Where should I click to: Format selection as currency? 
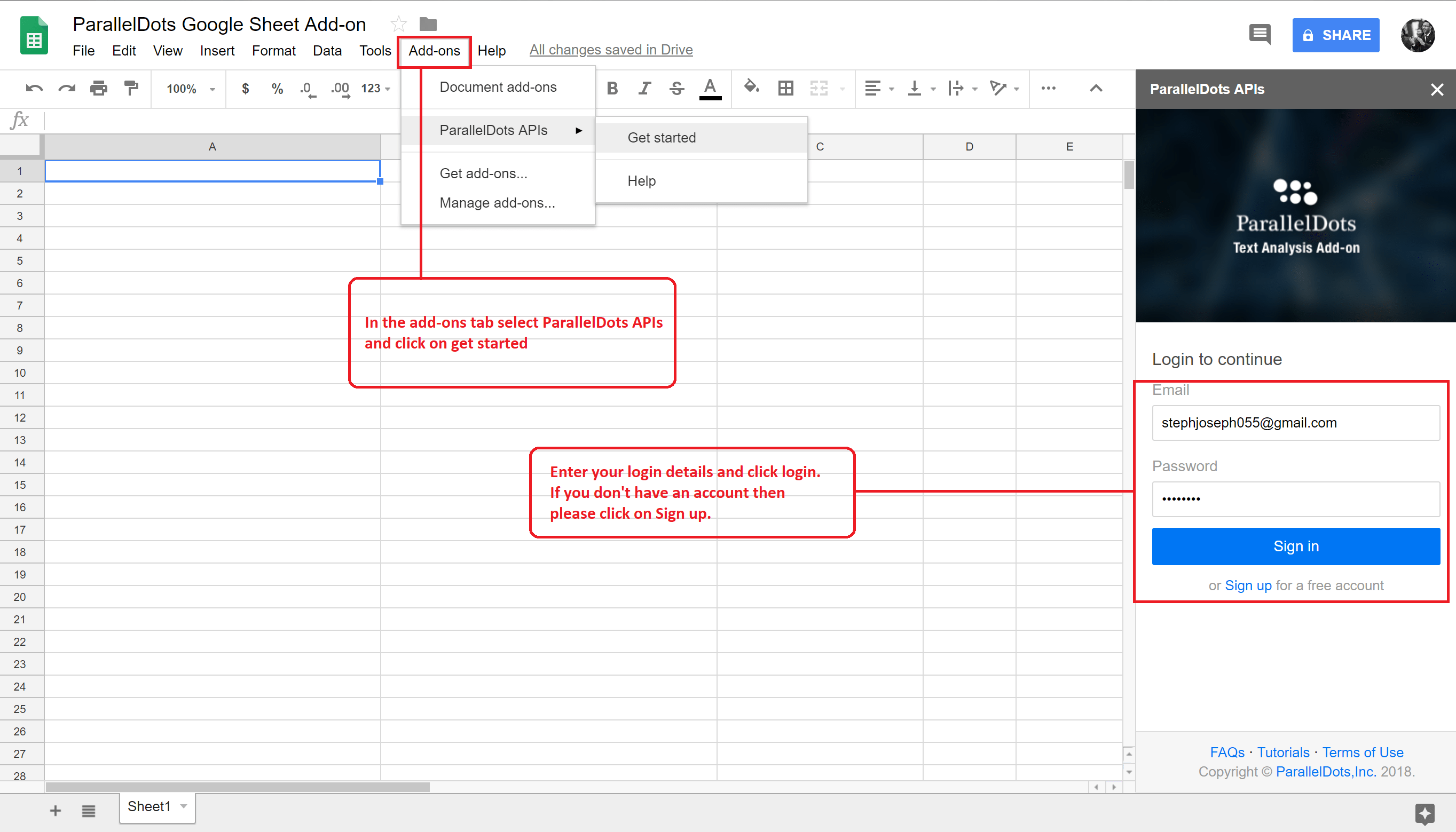[246, 89]
